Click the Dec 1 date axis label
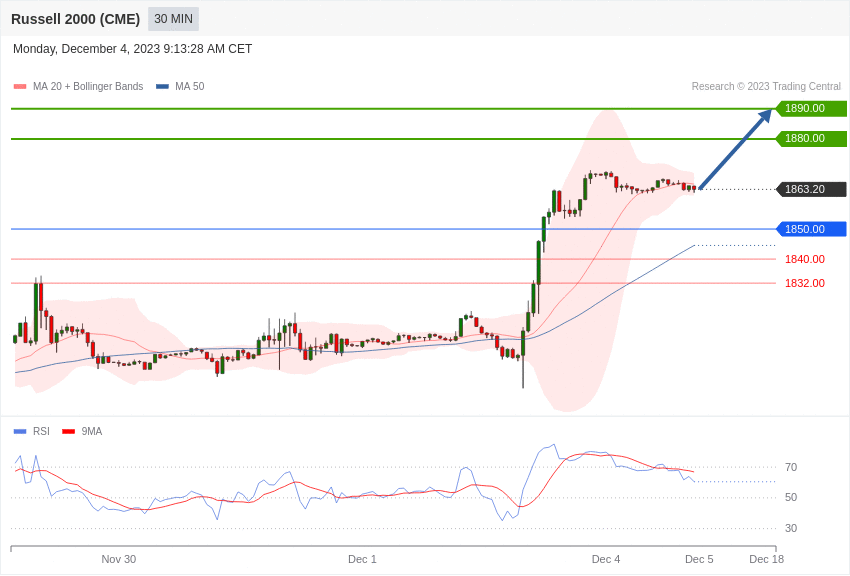850x576 pixels. (362, 559)
